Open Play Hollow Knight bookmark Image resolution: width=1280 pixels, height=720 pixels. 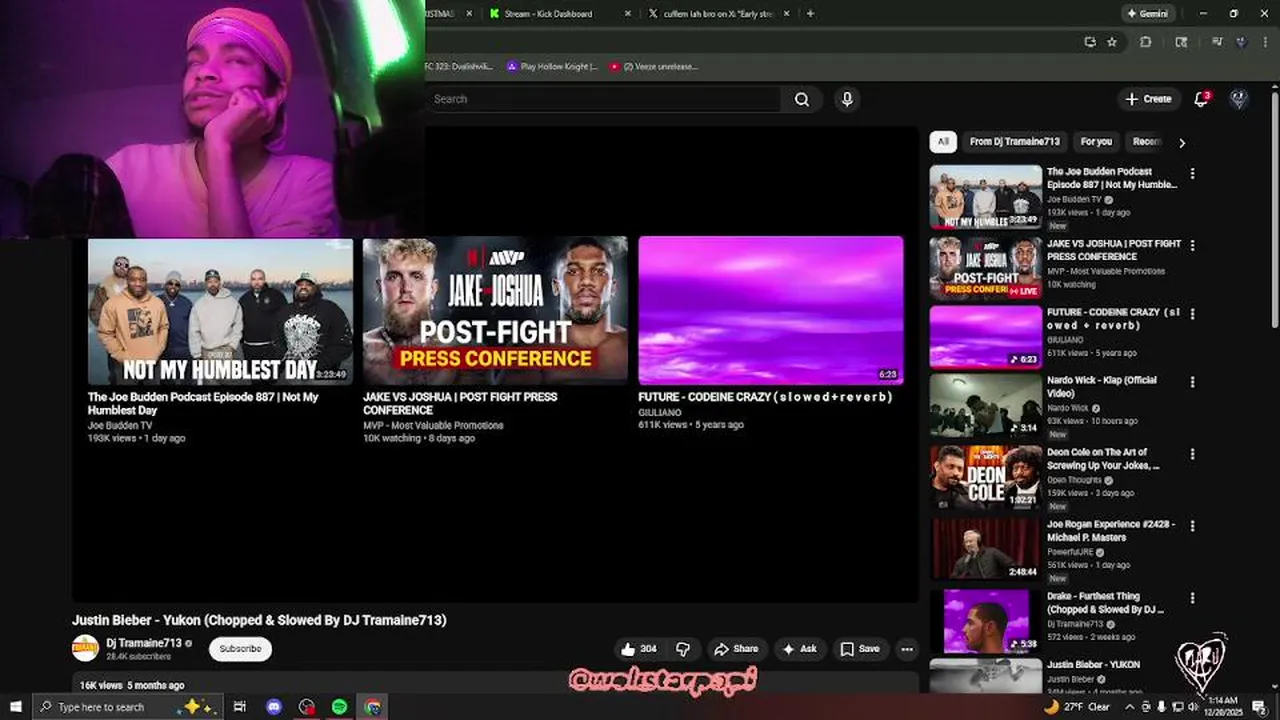pyautogui.click(x=552, y=67)
